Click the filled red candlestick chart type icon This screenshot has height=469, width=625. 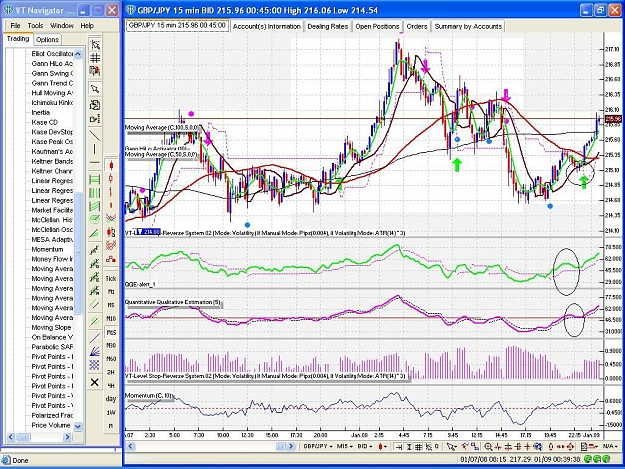[x=111, y=165]
